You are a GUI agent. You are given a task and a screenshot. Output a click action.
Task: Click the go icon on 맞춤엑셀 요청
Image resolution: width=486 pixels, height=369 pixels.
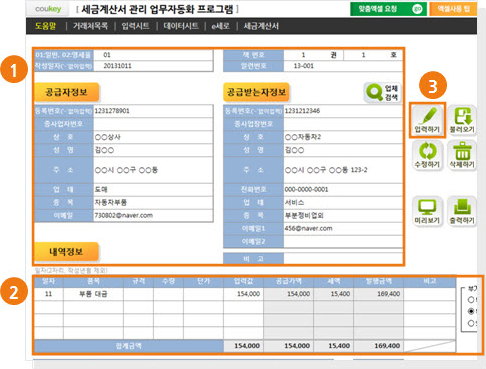pyautogui.click(x=417, y=9)
